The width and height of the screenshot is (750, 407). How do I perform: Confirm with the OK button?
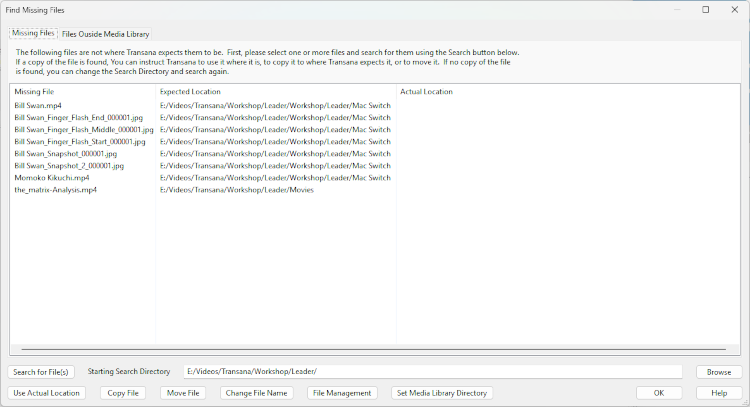[660, 393]
